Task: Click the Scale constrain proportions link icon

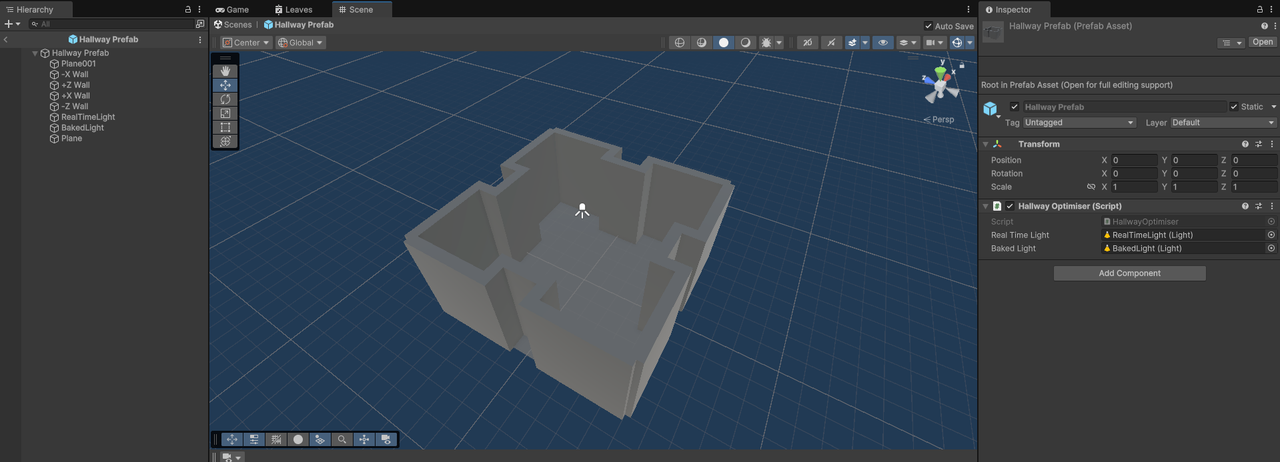Action: click(1091, 187)
